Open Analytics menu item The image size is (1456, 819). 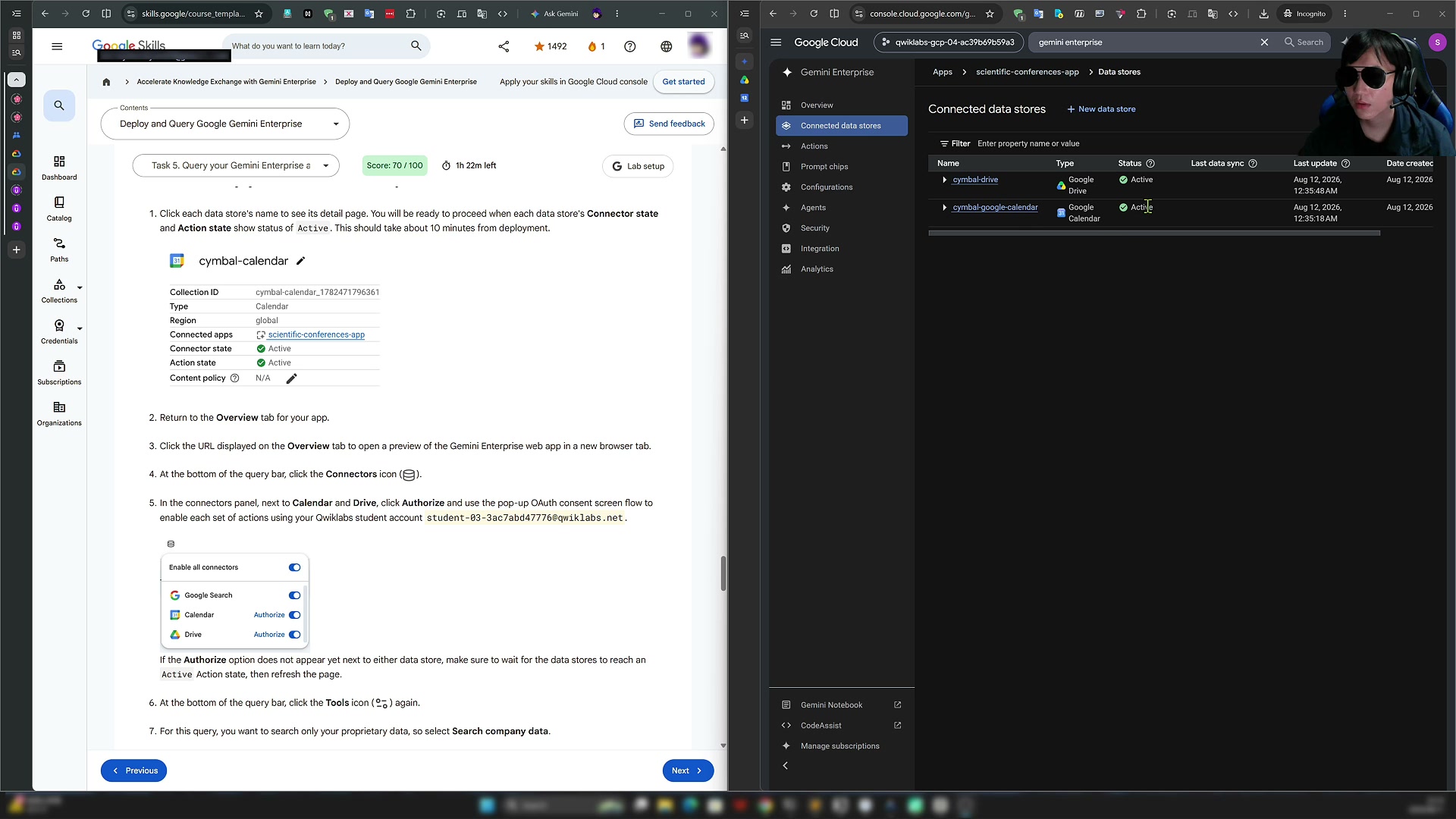click(842, 269)
